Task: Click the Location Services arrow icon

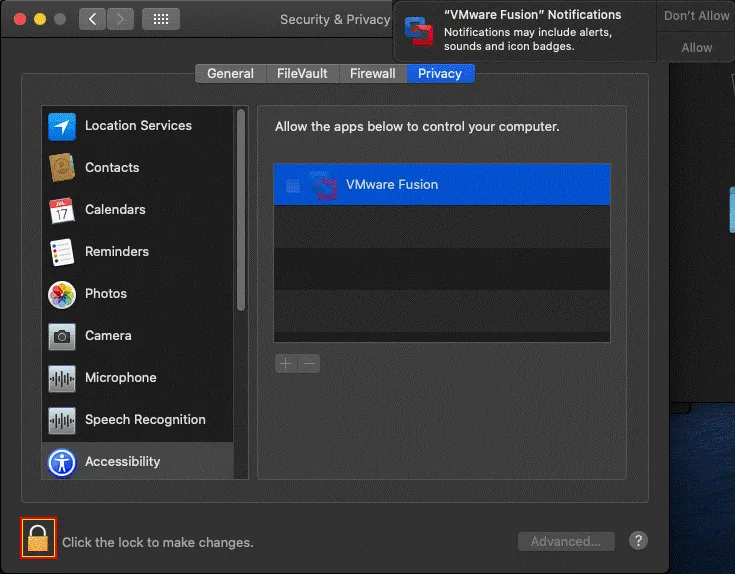Action: (62, 126)
